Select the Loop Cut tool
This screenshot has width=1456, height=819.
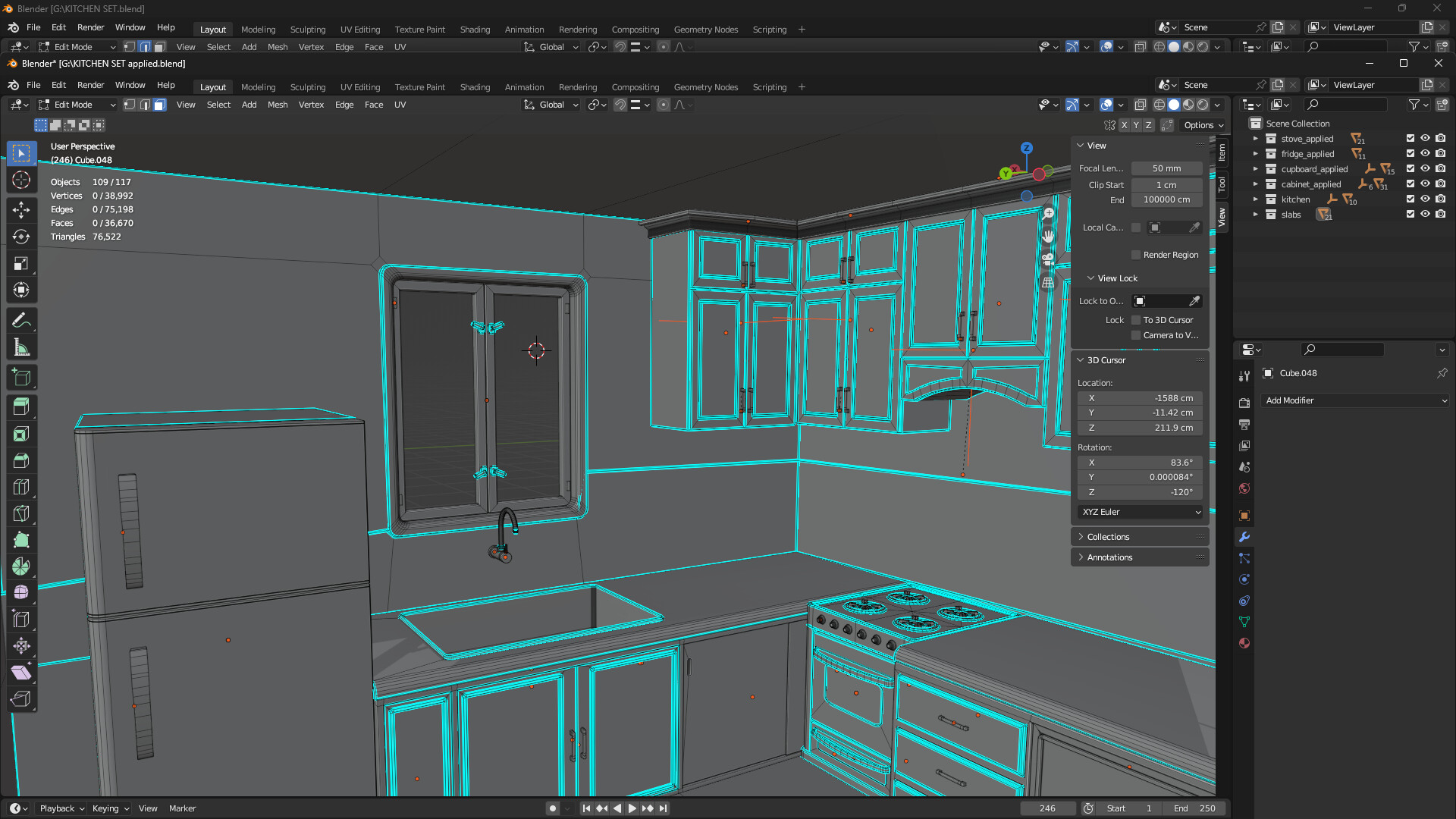coord(21,486)
